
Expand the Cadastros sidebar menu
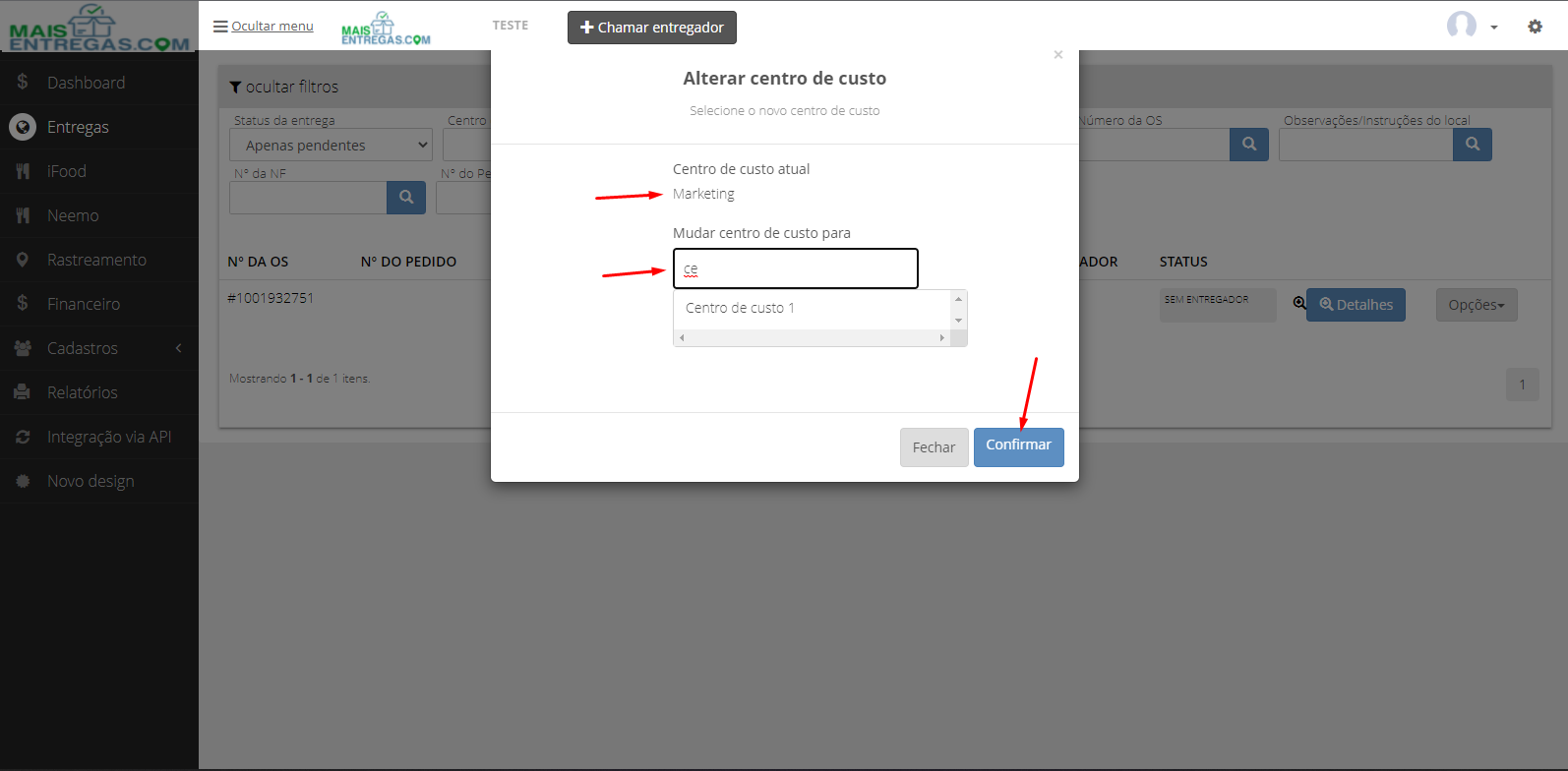coord(99,348)
